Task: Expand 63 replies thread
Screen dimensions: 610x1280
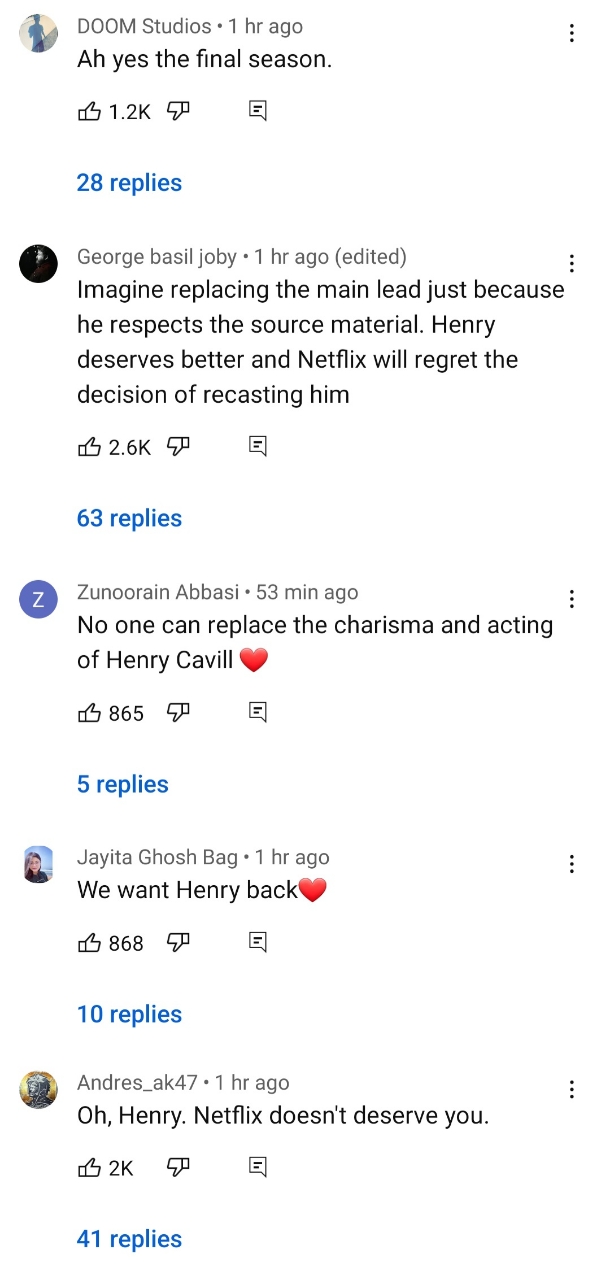Action: (x=129, y=518)
